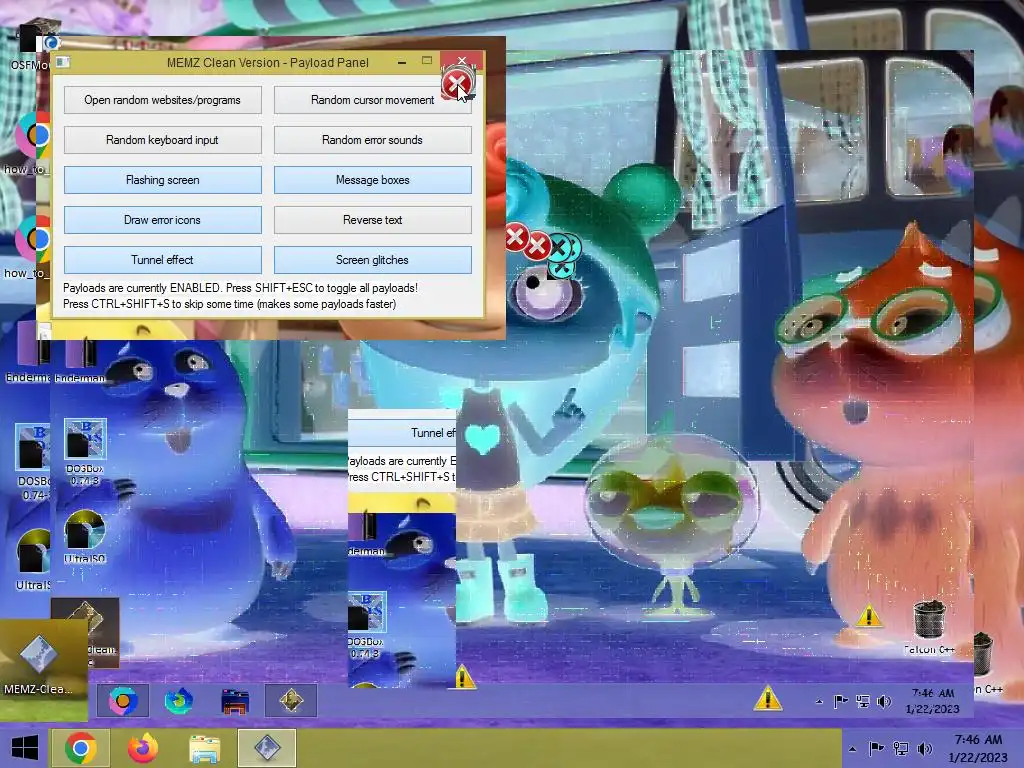Click the 'Payloads are currently ENABLED' status text
1024x768 pixels.
pos(240,288)
